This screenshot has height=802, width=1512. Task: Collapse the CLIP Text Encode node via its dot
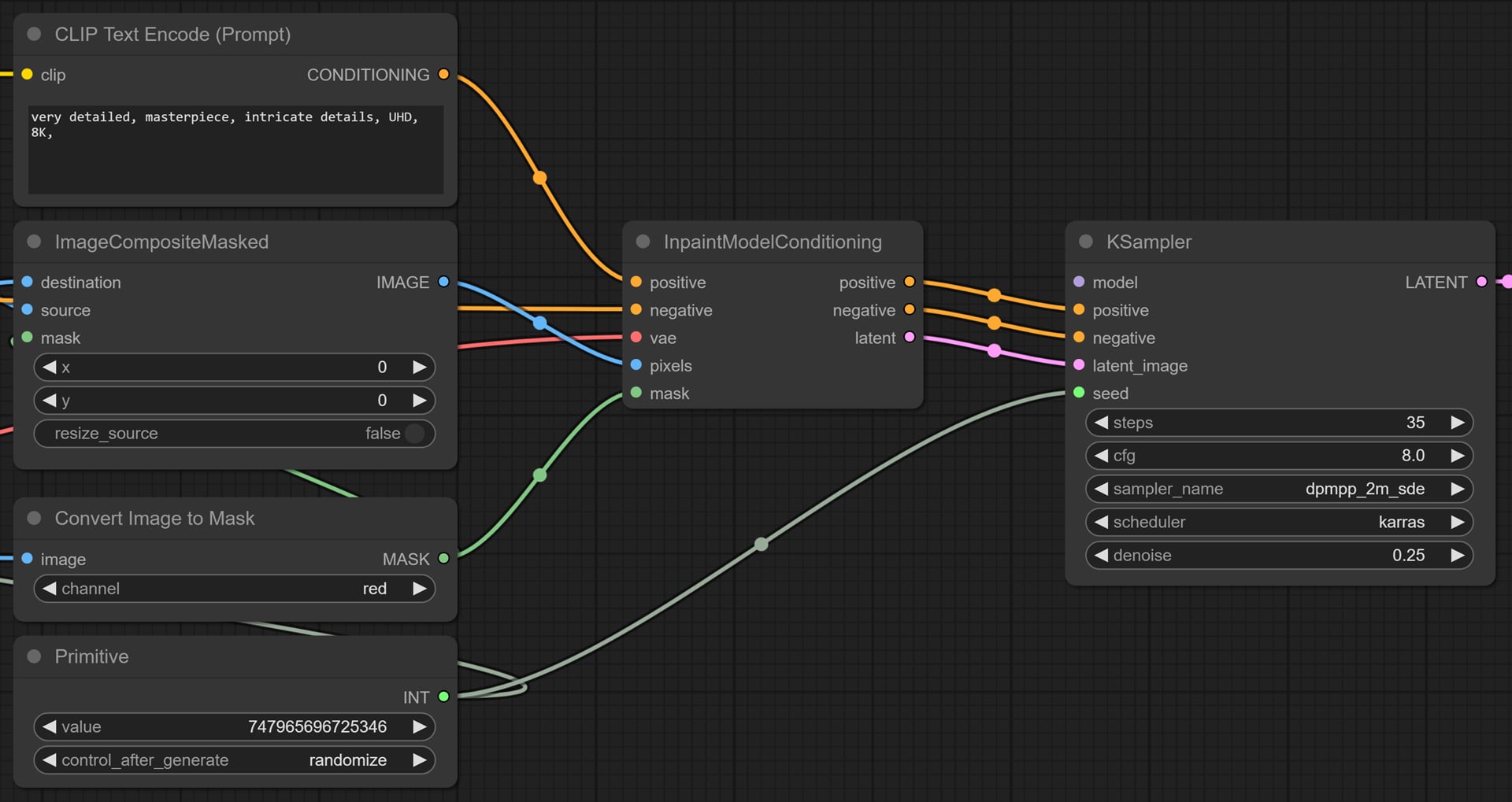tap(34, 34)
